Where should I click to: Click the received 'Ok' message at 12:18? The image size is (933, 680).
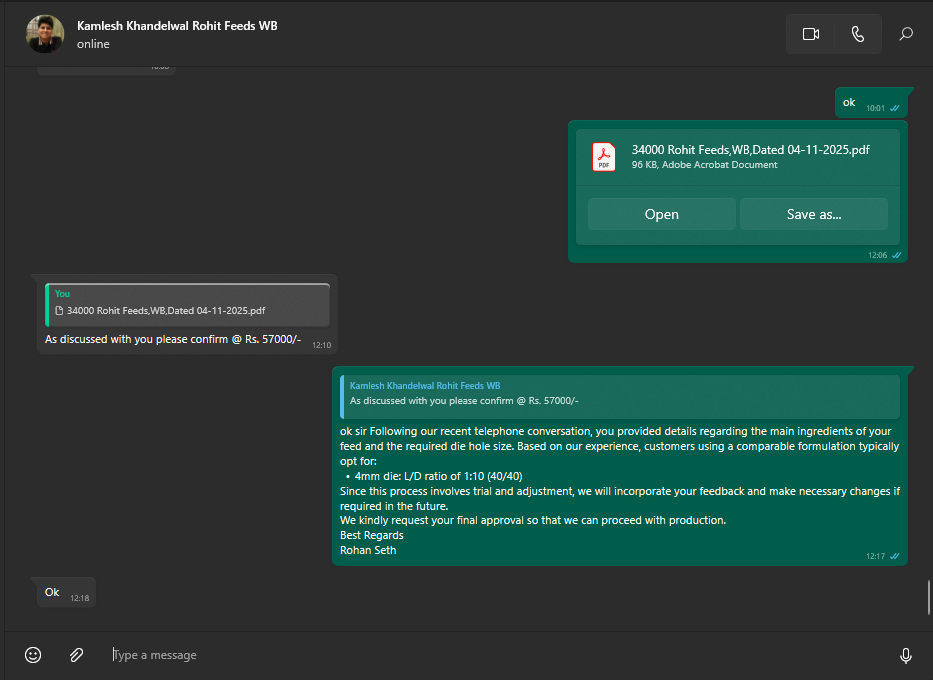[53, 592]
